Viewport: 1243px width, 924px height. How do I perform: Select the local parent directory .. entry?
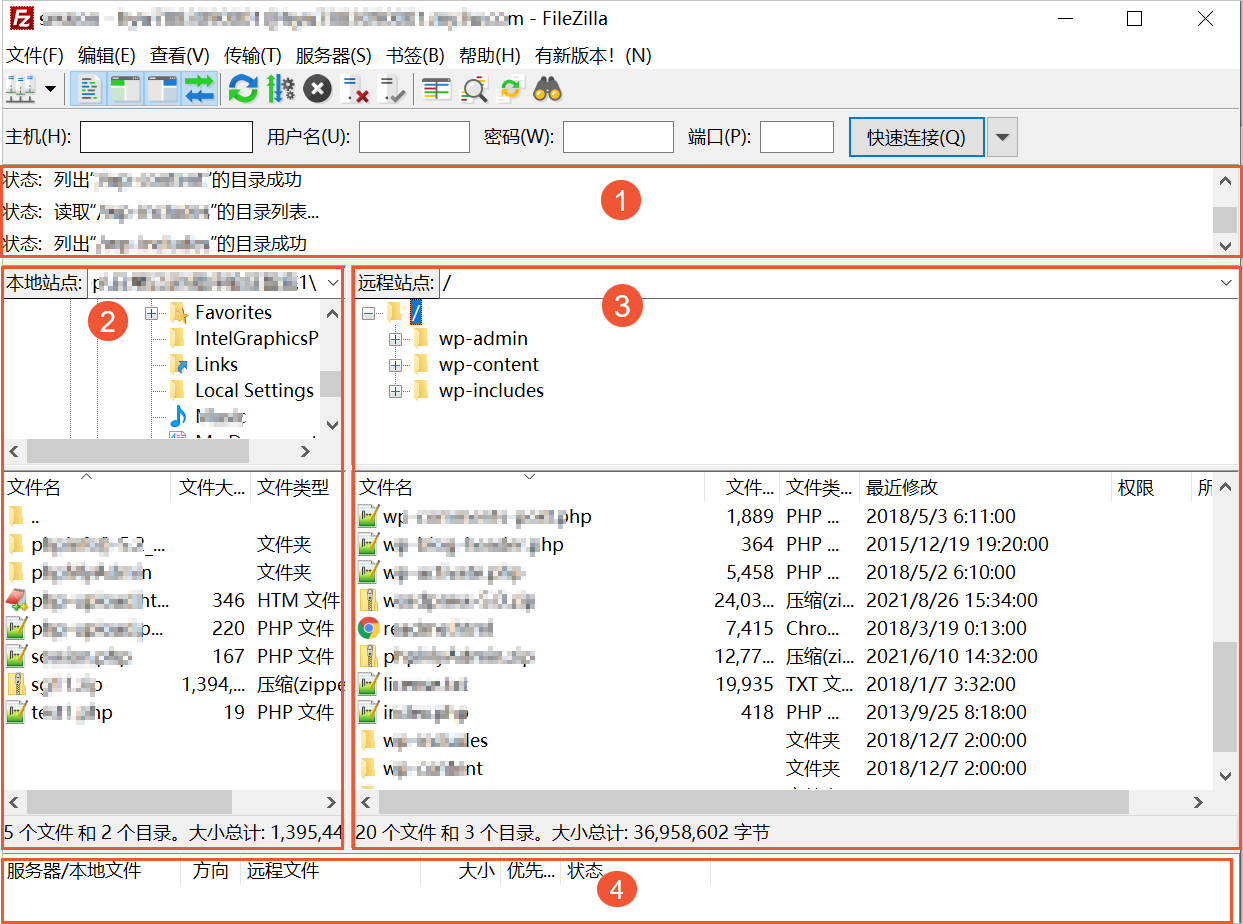click(172, 517)
